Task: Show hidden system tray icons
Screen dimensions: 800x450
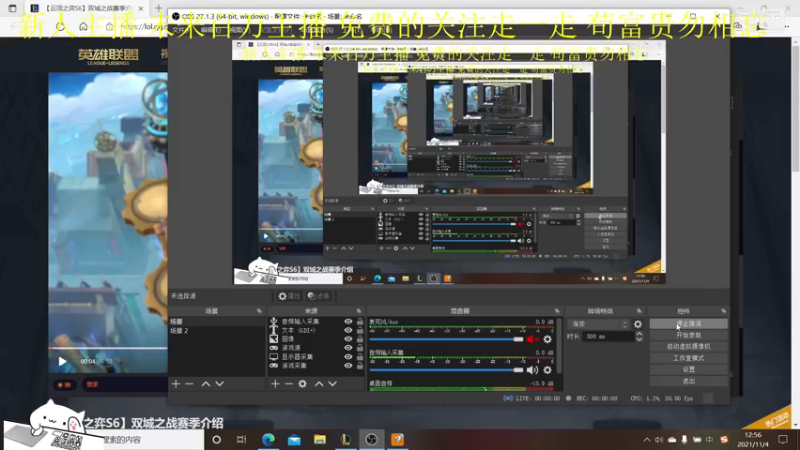Action: (646, 439)
